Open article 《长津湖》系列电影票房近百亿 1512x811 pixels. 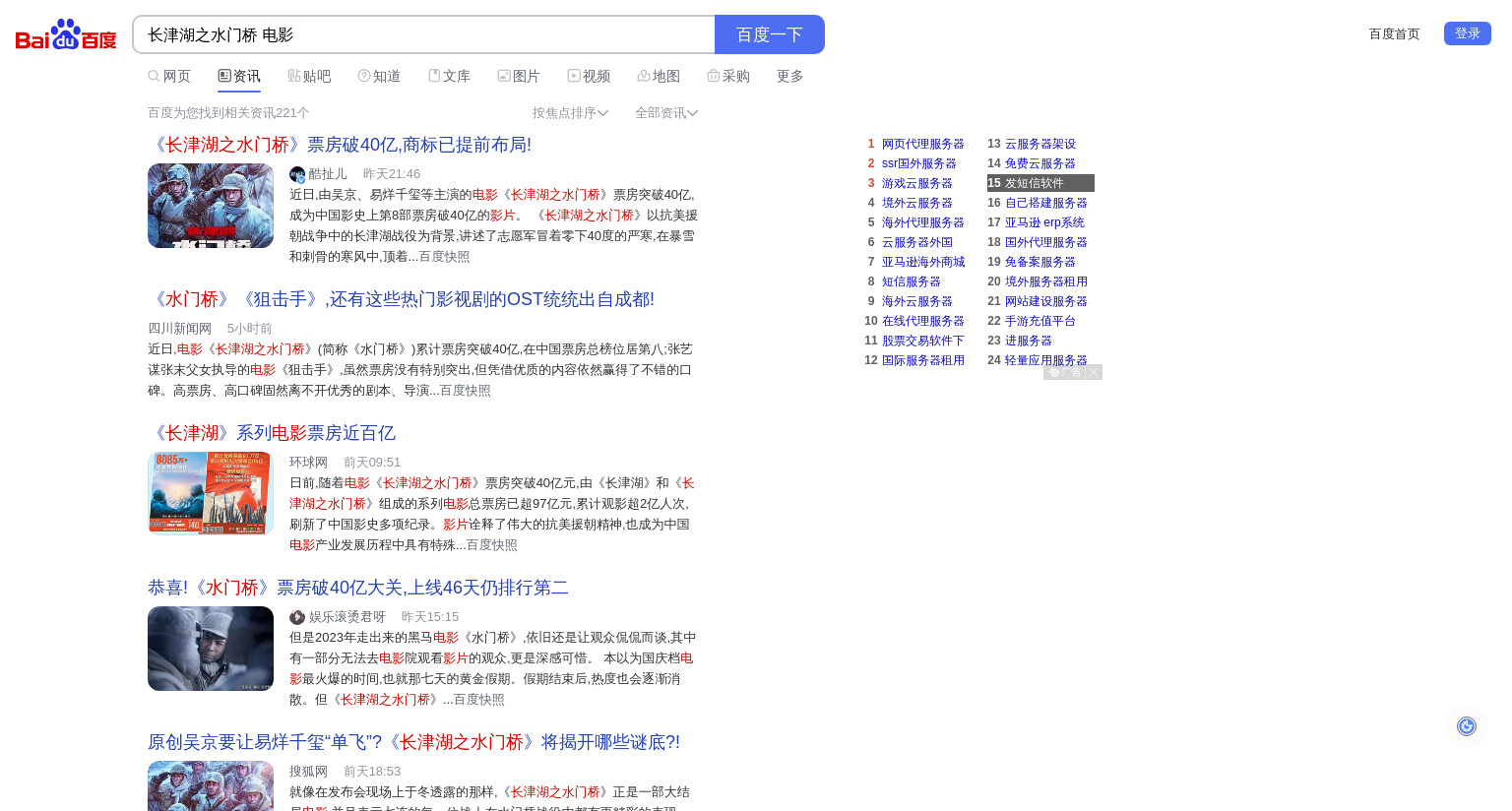pos(272,433)
